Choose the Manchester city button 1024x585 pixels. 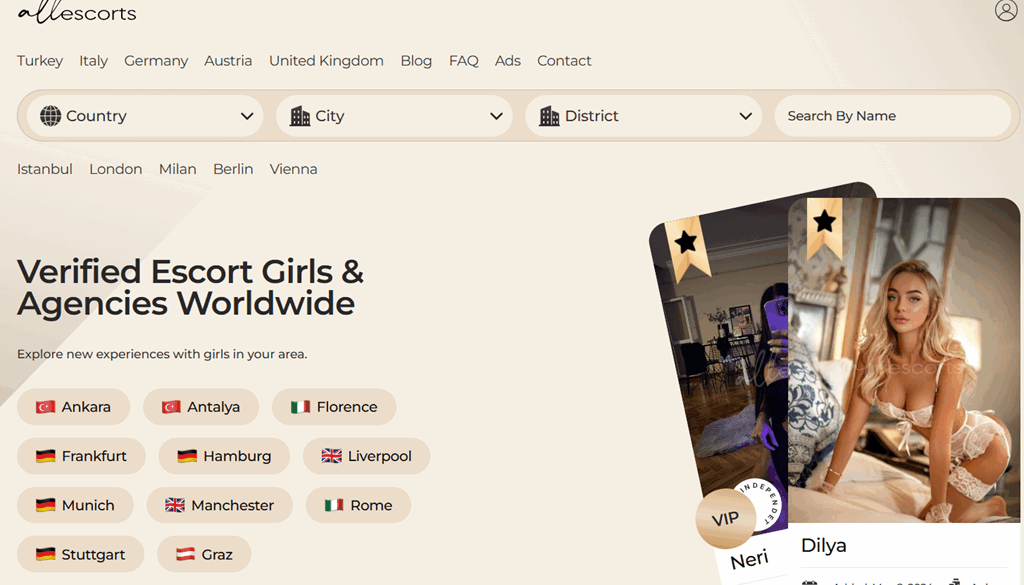[219, 505]
